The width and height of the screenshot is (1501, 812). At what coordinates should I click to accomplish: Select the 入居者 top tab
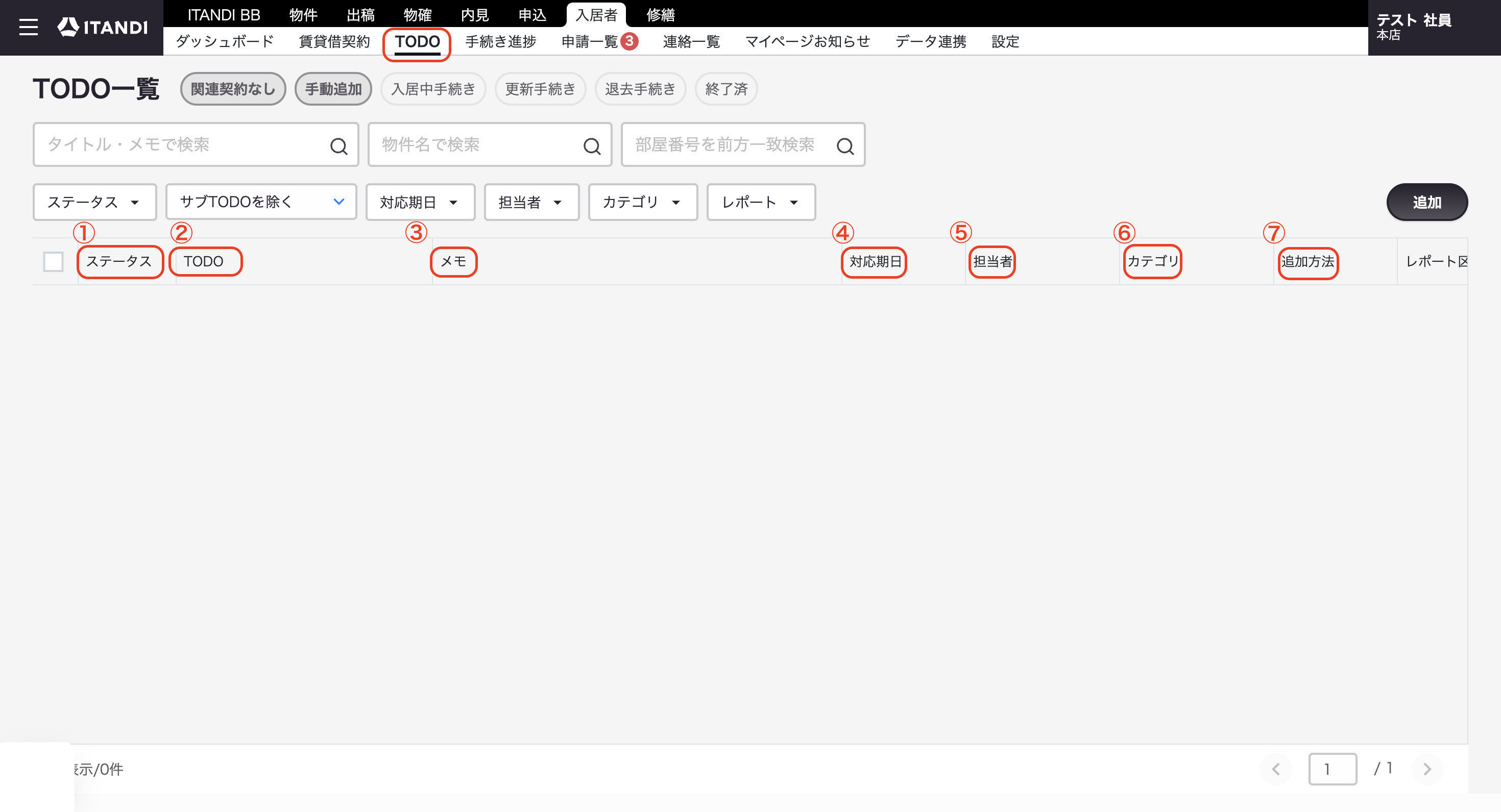(596, 15)
